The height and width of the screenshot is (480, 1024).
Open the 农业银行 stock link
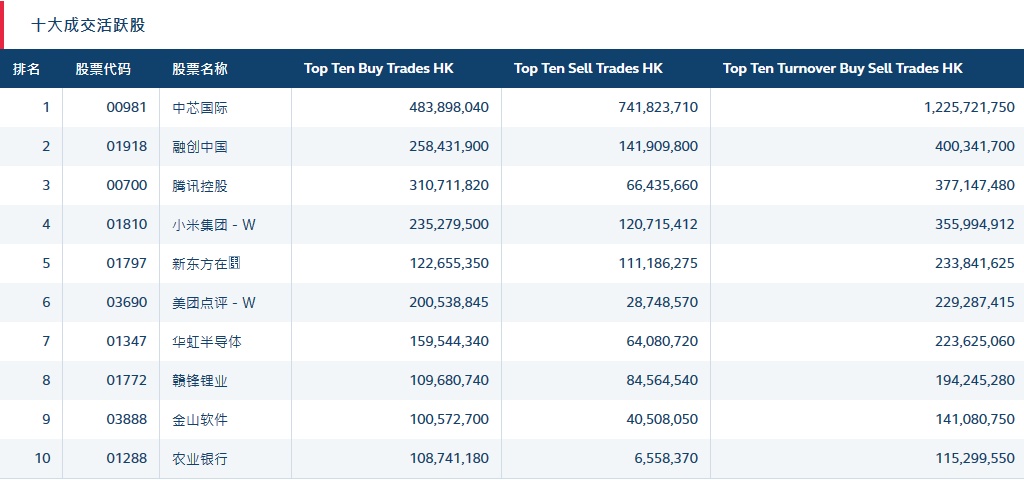(200, 459)
